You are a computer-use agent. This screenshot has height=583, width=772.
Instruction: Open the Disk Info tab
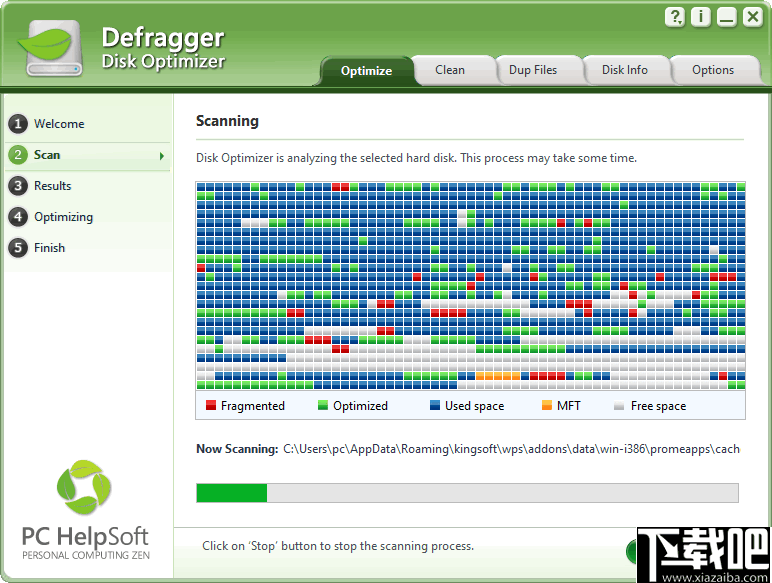[624, 70]
